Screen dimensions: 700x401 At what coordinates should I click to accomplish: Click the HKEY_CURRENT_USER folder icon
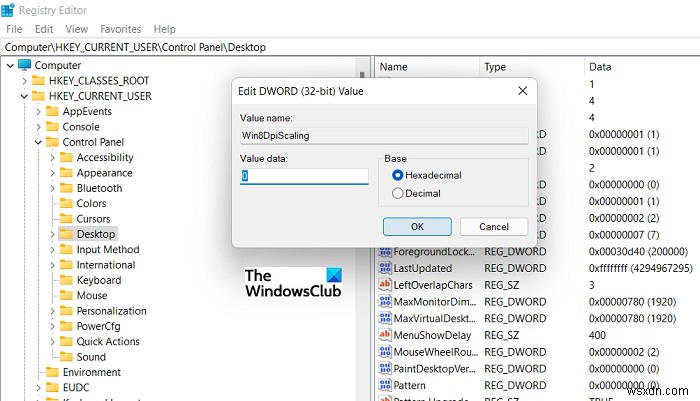coord(38,96)
